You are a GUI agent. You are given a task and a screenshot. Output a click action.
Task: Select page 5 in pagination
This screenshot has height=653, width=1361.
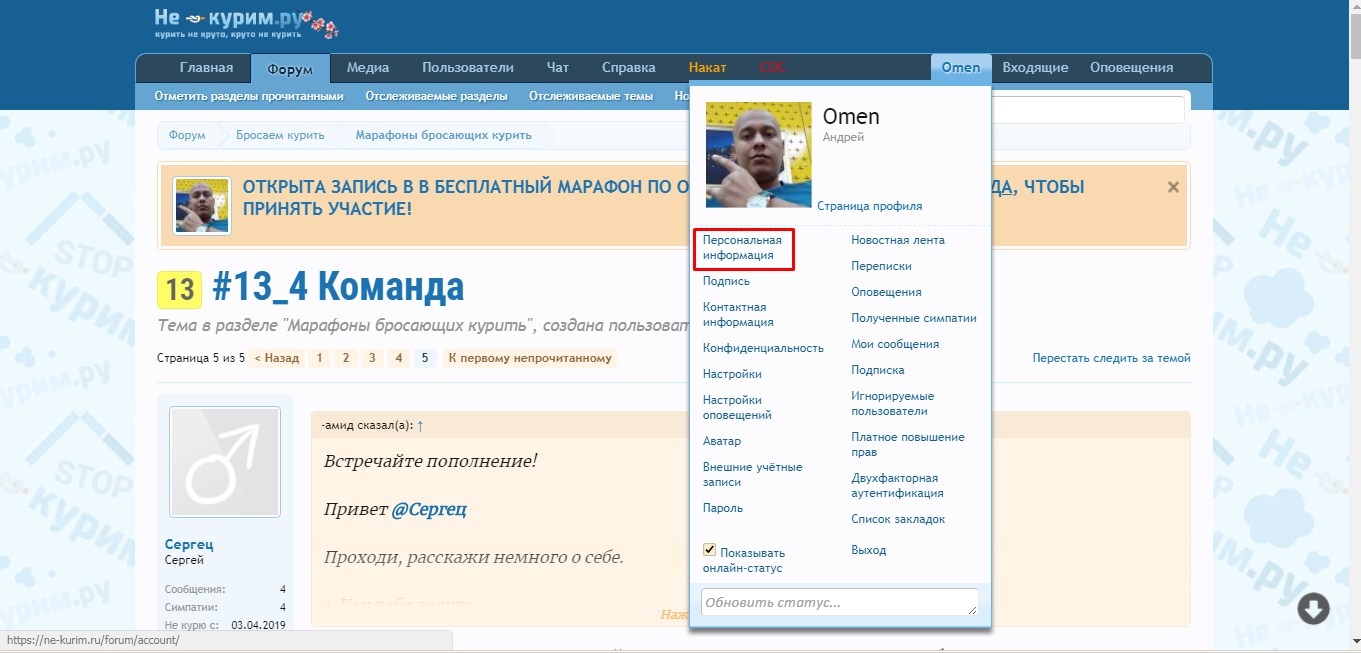pyautogui.click(x=424, y=358)
